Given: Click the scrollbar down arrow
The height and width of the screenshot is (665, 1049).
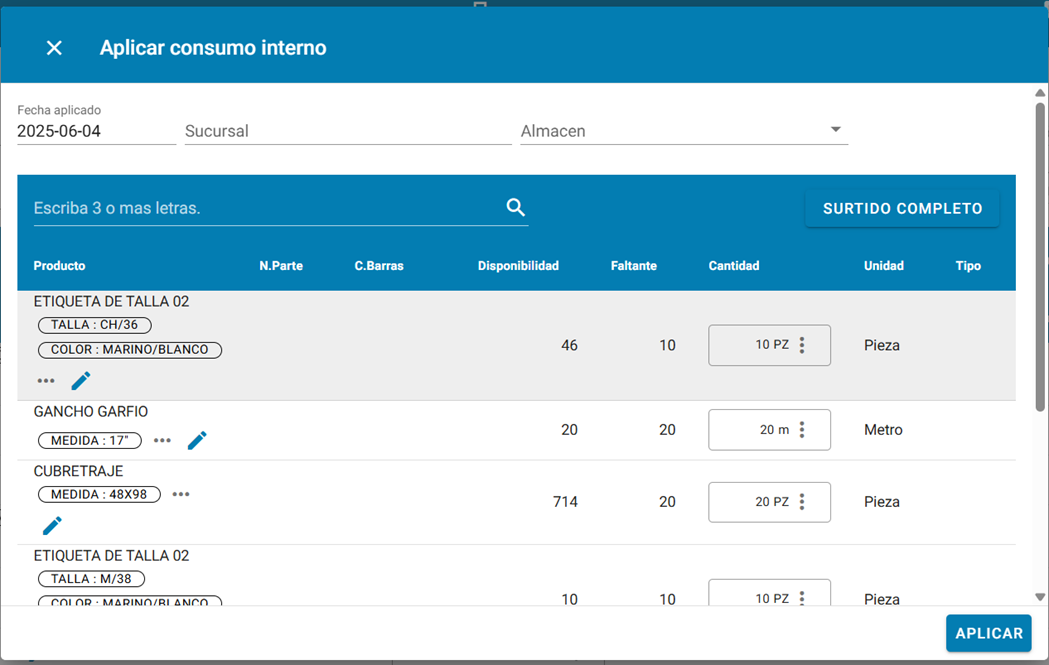Looking at the screenshot, I should click(x=1040, y=597).
